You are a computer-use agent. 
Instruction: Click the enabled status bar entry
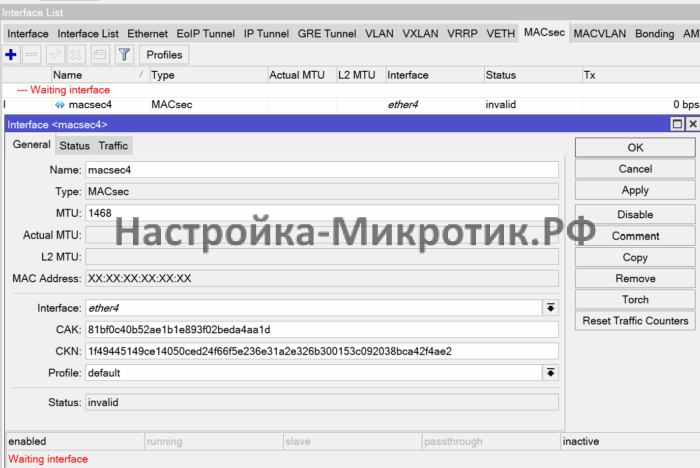(x=75, y=441)
